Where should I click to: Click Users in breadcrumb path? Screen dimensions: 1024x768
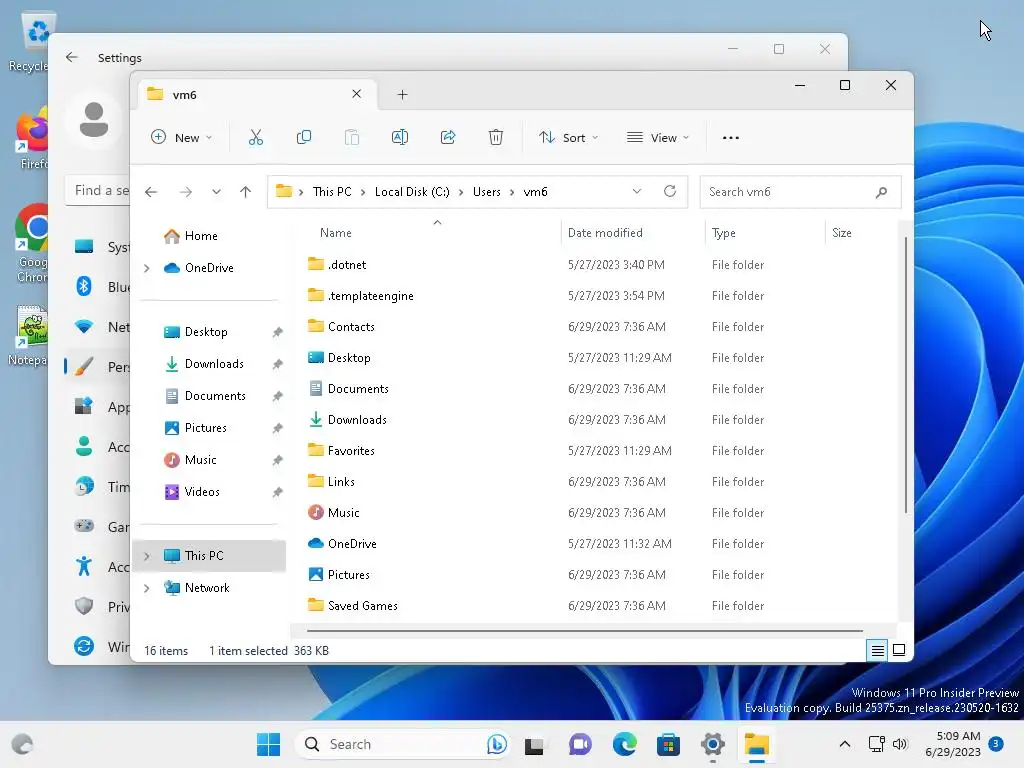487,192
